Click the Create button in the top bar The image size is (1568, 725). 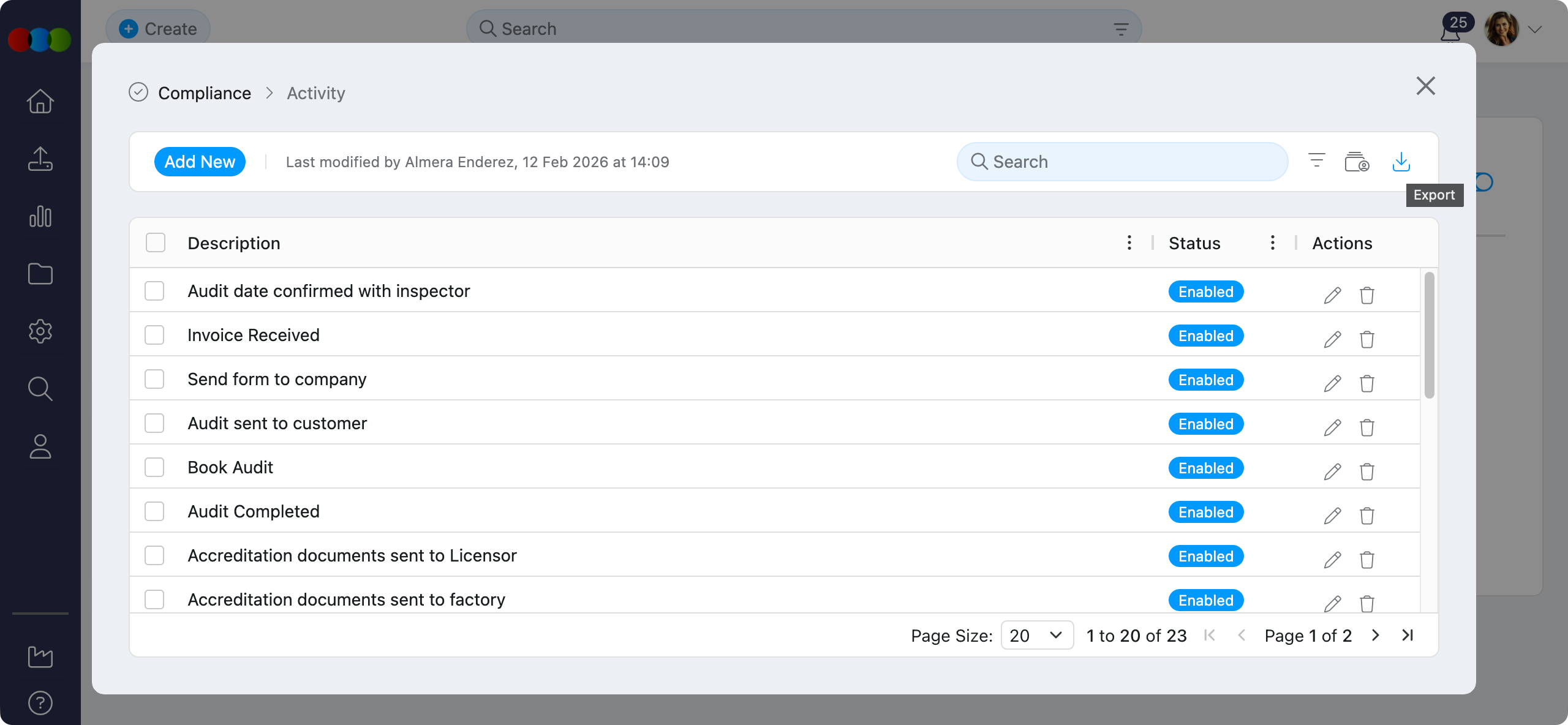[158, 29]
